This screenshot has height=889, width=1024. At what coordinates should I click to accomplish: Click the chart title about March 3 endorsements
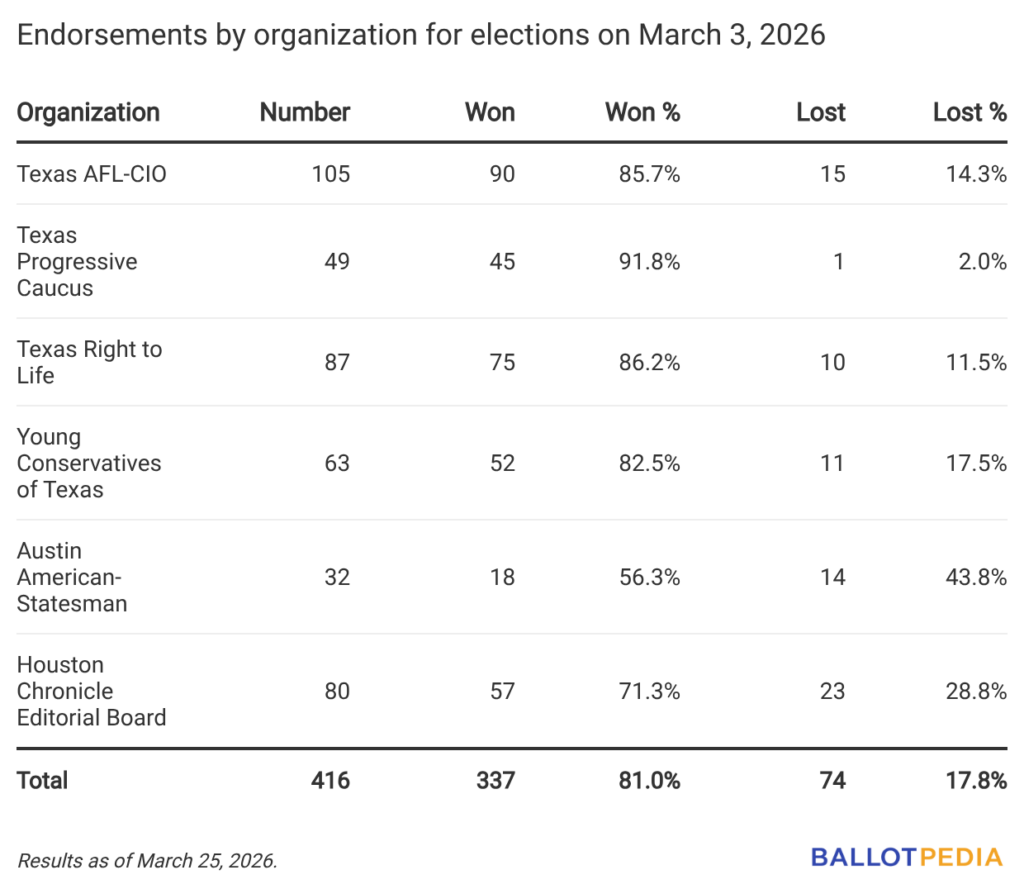421,35
